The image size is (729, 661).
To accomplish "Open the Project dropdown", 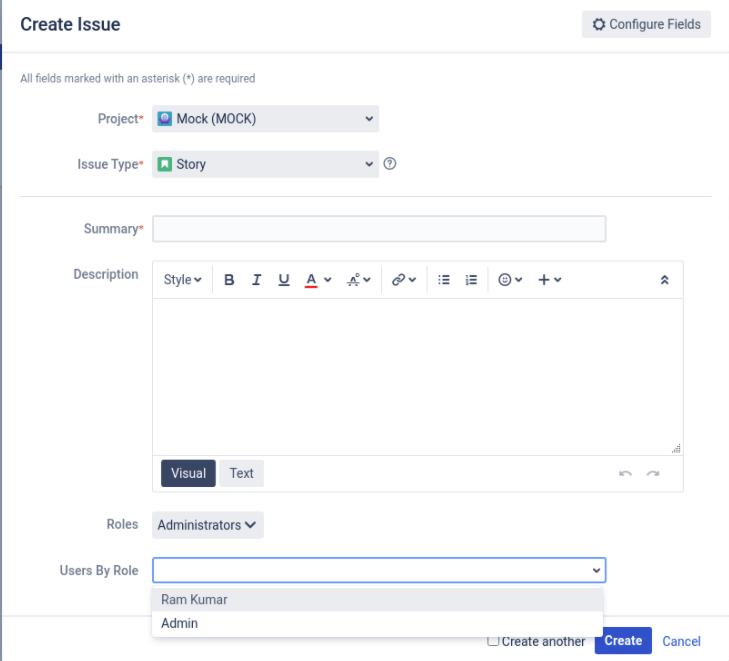I will click(x=265, y=119).
